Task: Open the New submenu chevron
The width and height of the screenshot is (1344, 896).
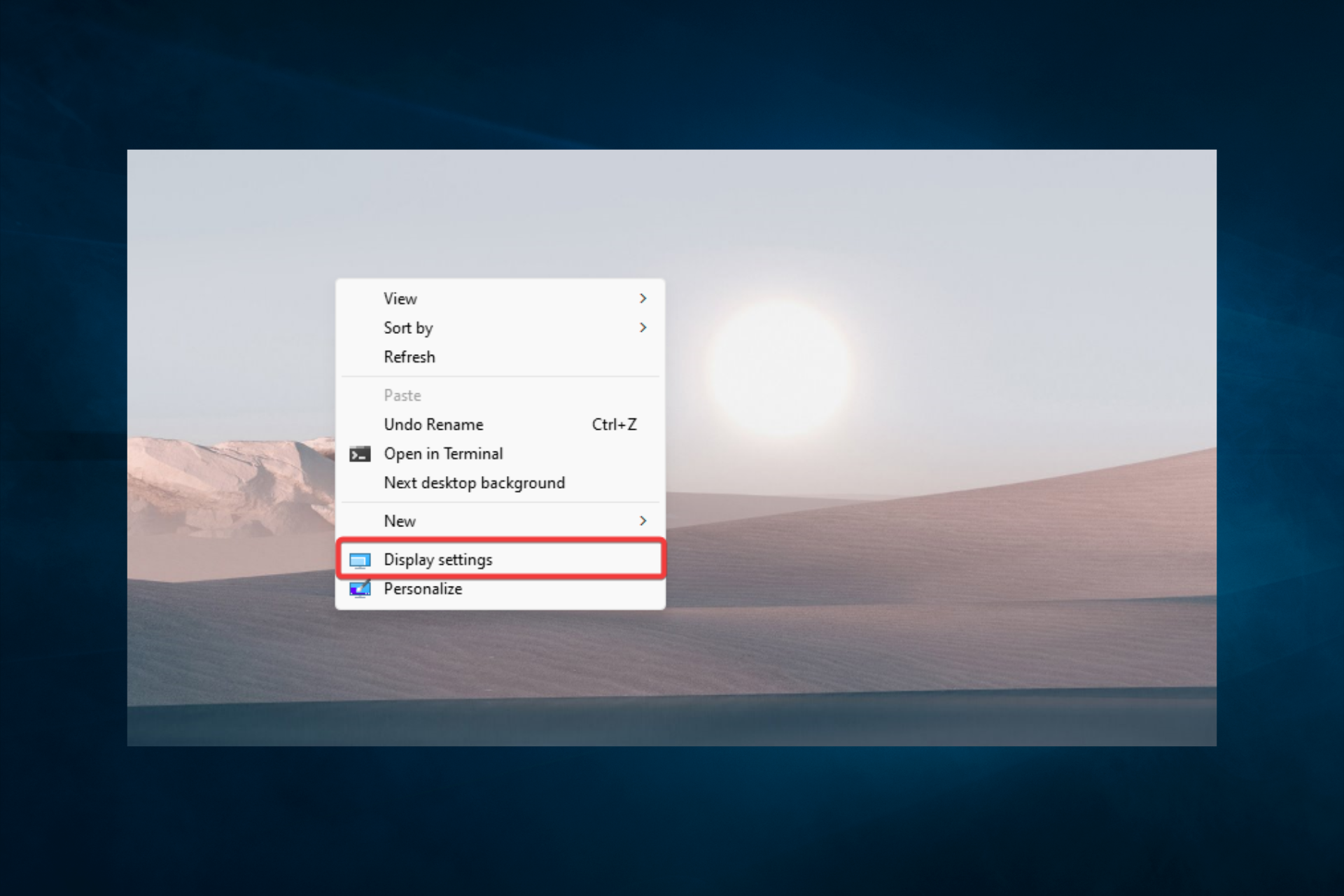Action: tap(643, 521)
